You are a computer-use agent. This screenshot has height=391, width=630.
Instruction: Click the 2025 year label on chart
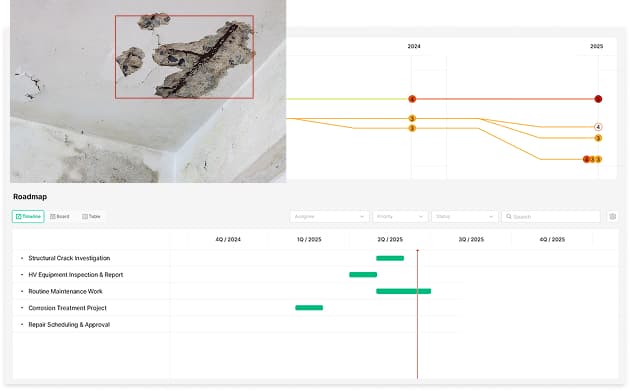(x=597, y=46)
